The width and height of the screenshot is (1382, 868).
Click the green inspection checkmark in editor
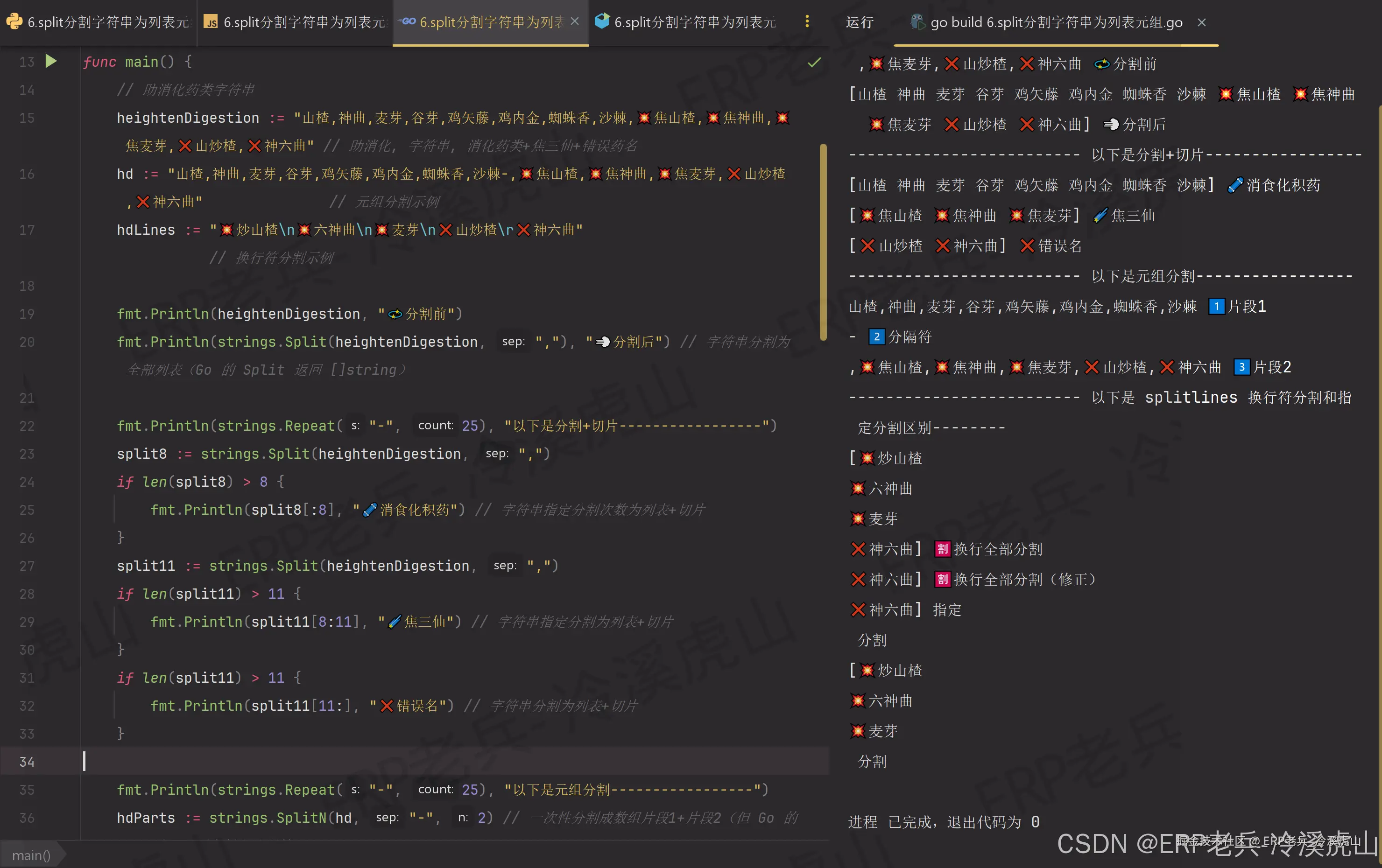pos(814,63)
